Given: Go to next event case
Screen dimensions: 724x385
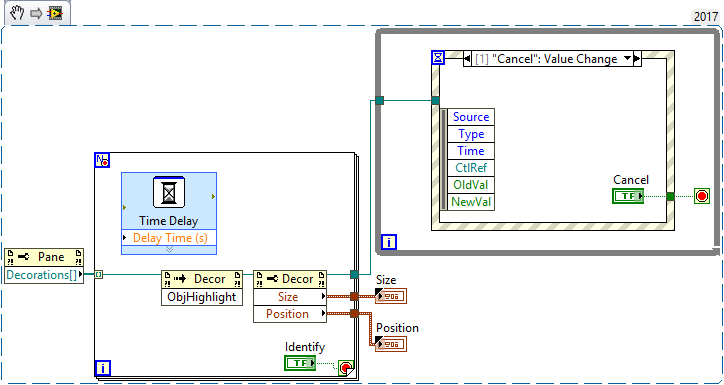Looking at the screenshot, I should pyautogui.click(x=637, y=59).
